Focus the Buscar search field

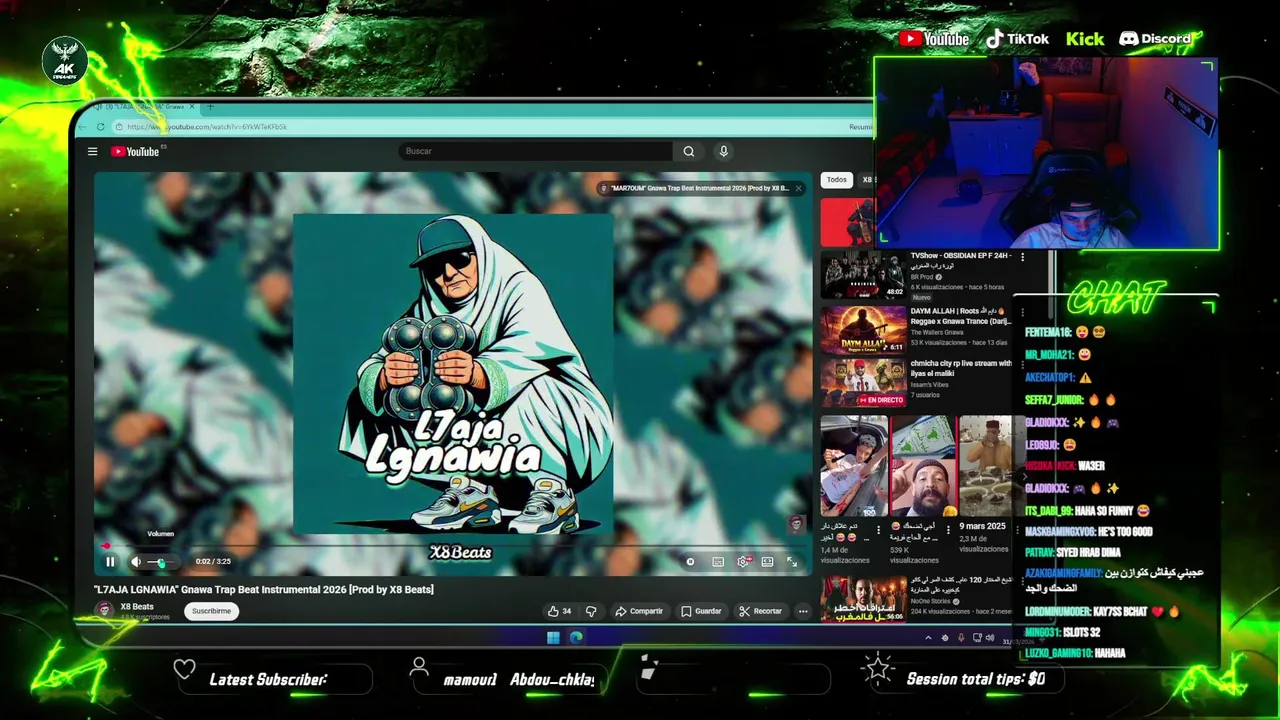click(535, 151)
